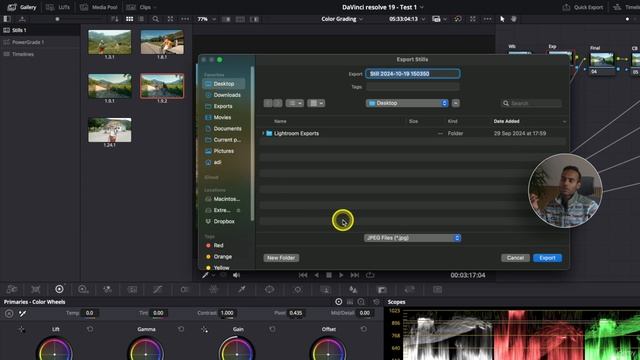Screen dimensions: 640x360
Task: Open the gallery three-dot options menu
Action: click(x=185, y=19)
